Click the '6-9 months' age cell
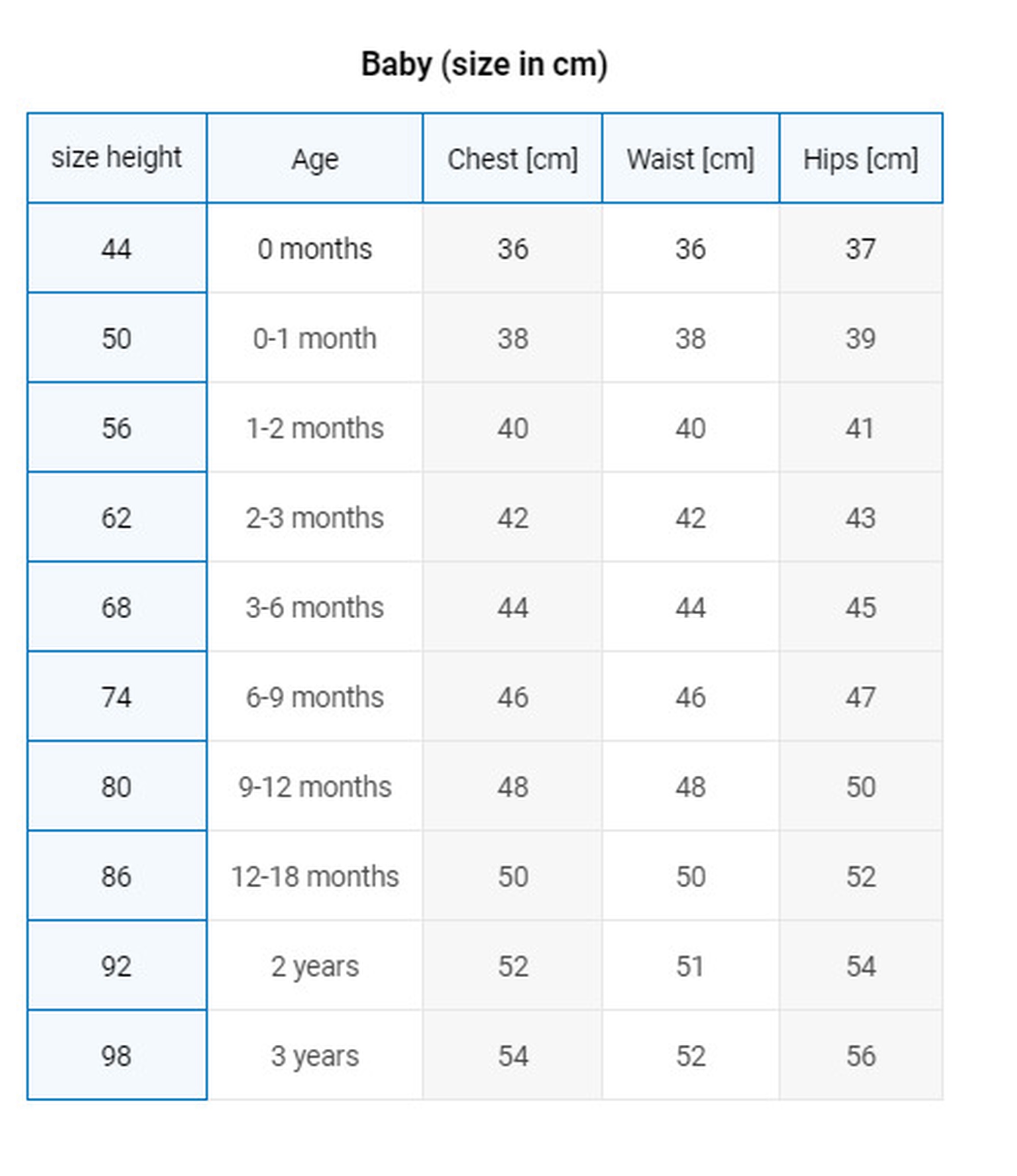 tap(315, 697)
